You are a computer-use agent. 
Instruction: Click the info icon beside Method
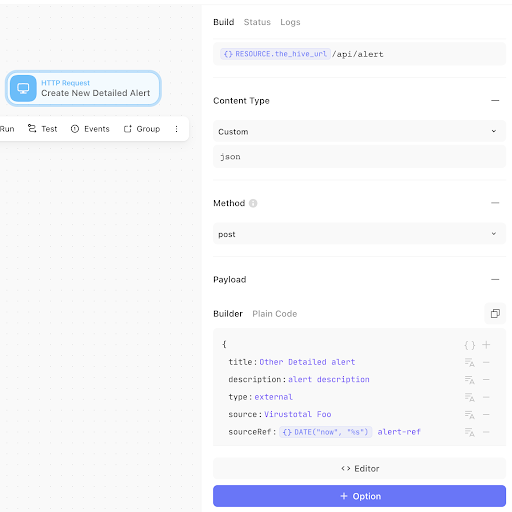click(253, 203)
